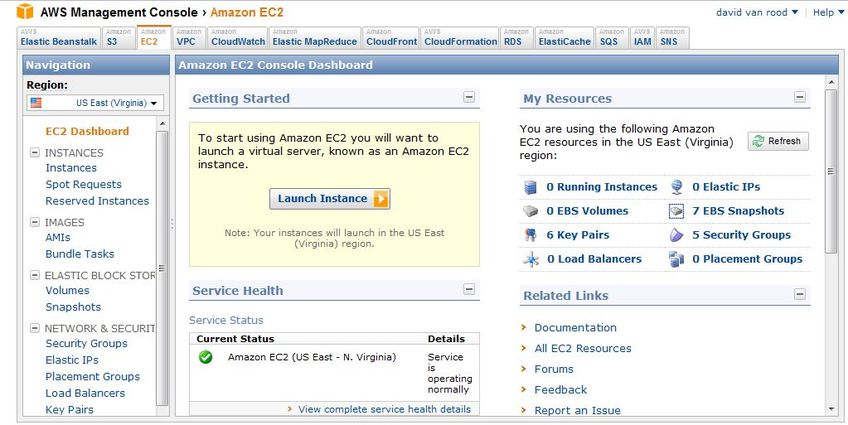This screenshot has width=848, height=425.
Task: Collapse the INSTANCES navigation section
Action: tap(35, 153)
